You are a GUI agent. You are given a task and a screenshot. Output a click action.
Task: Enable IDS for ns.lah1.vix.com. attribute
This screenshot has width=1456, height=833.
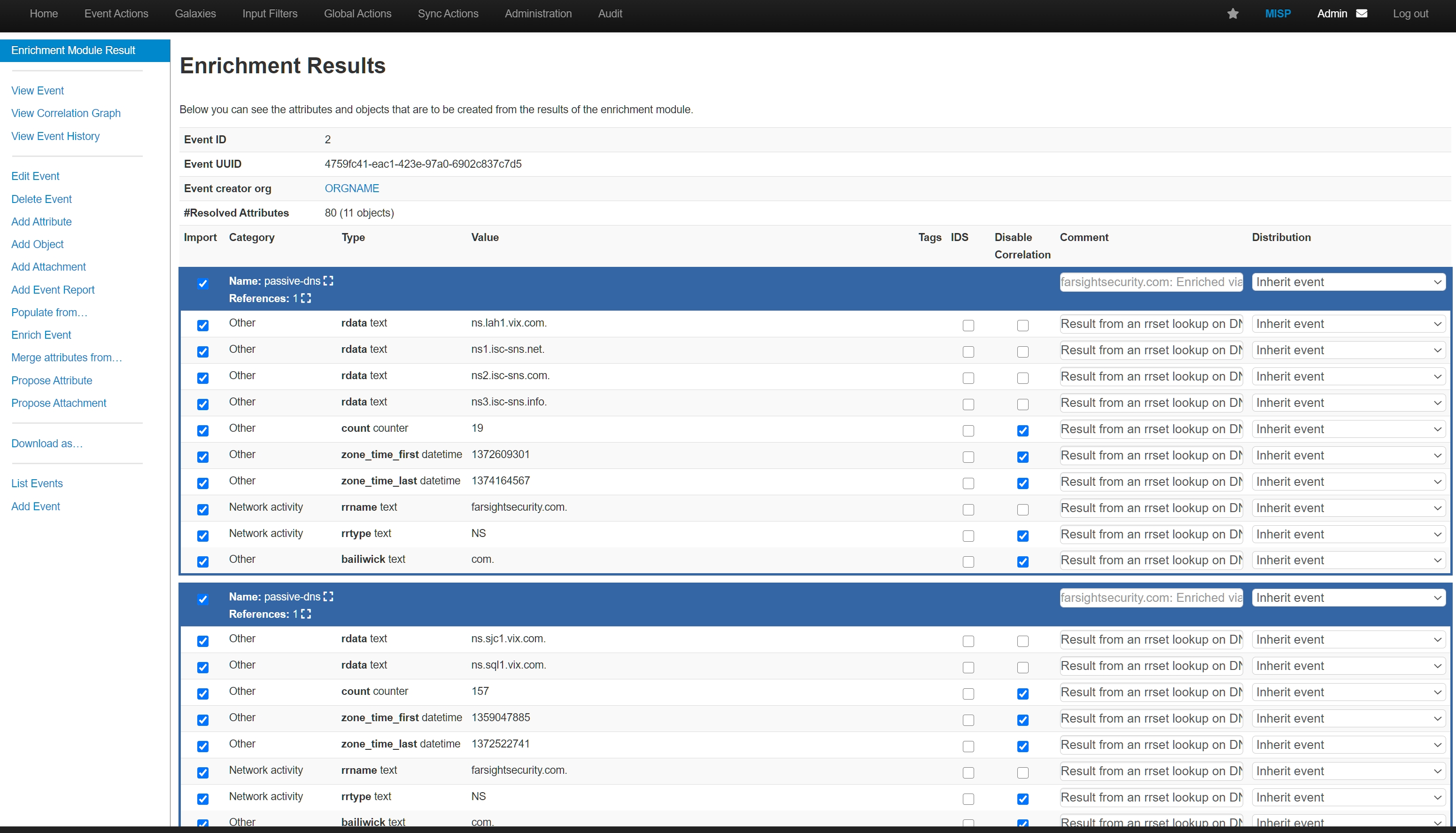pos(968,326)
